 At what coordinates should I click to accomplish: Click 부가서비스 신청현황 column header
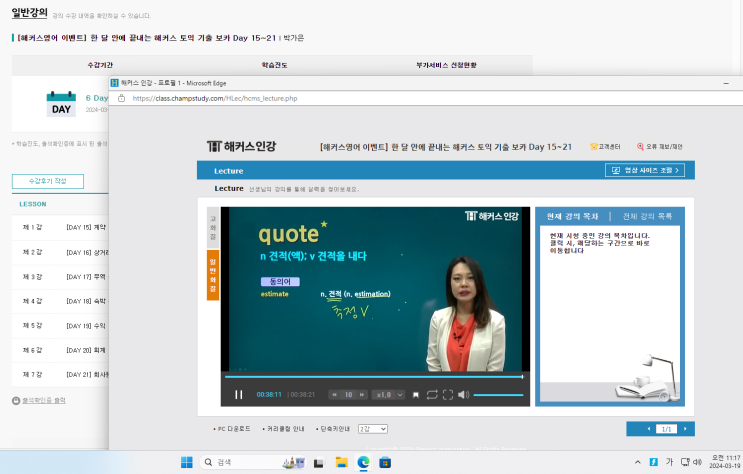(446, 65)
